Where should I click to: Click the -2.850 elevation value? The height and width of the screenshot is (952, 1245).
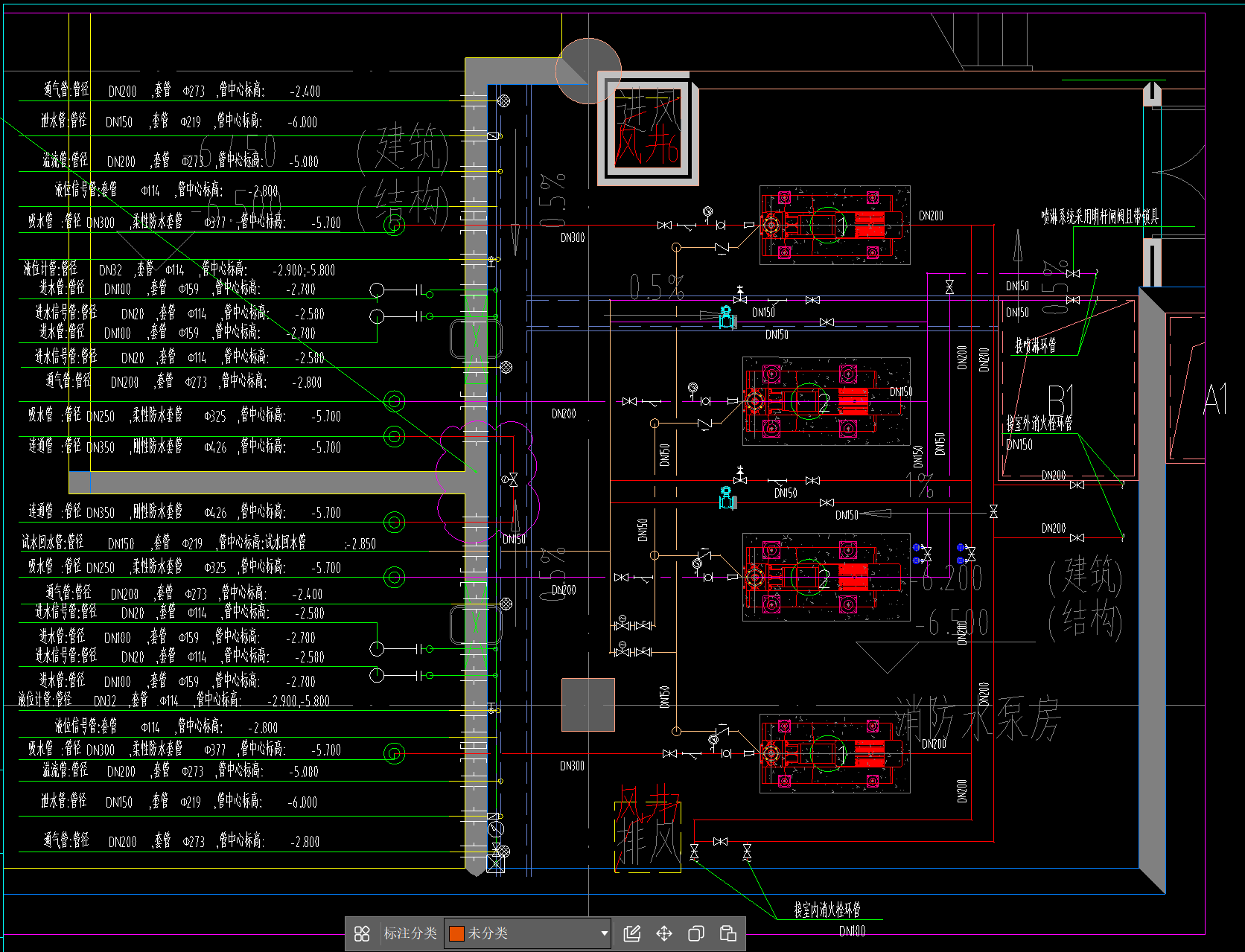(361, 544)
